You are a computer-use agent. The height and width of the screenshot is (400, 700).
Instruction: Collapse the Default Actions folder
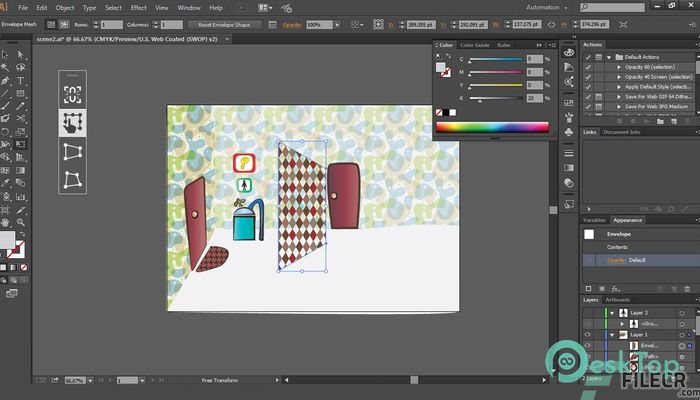pos(609,57)
